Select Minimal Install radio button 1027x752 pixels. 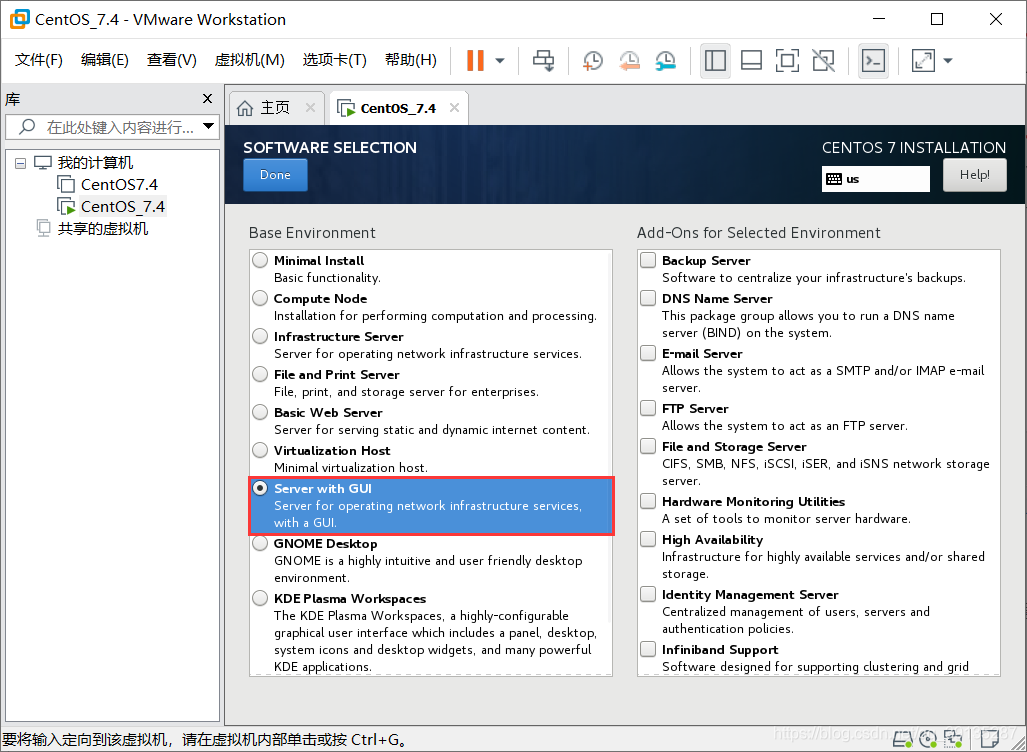[x=260, y=260]
